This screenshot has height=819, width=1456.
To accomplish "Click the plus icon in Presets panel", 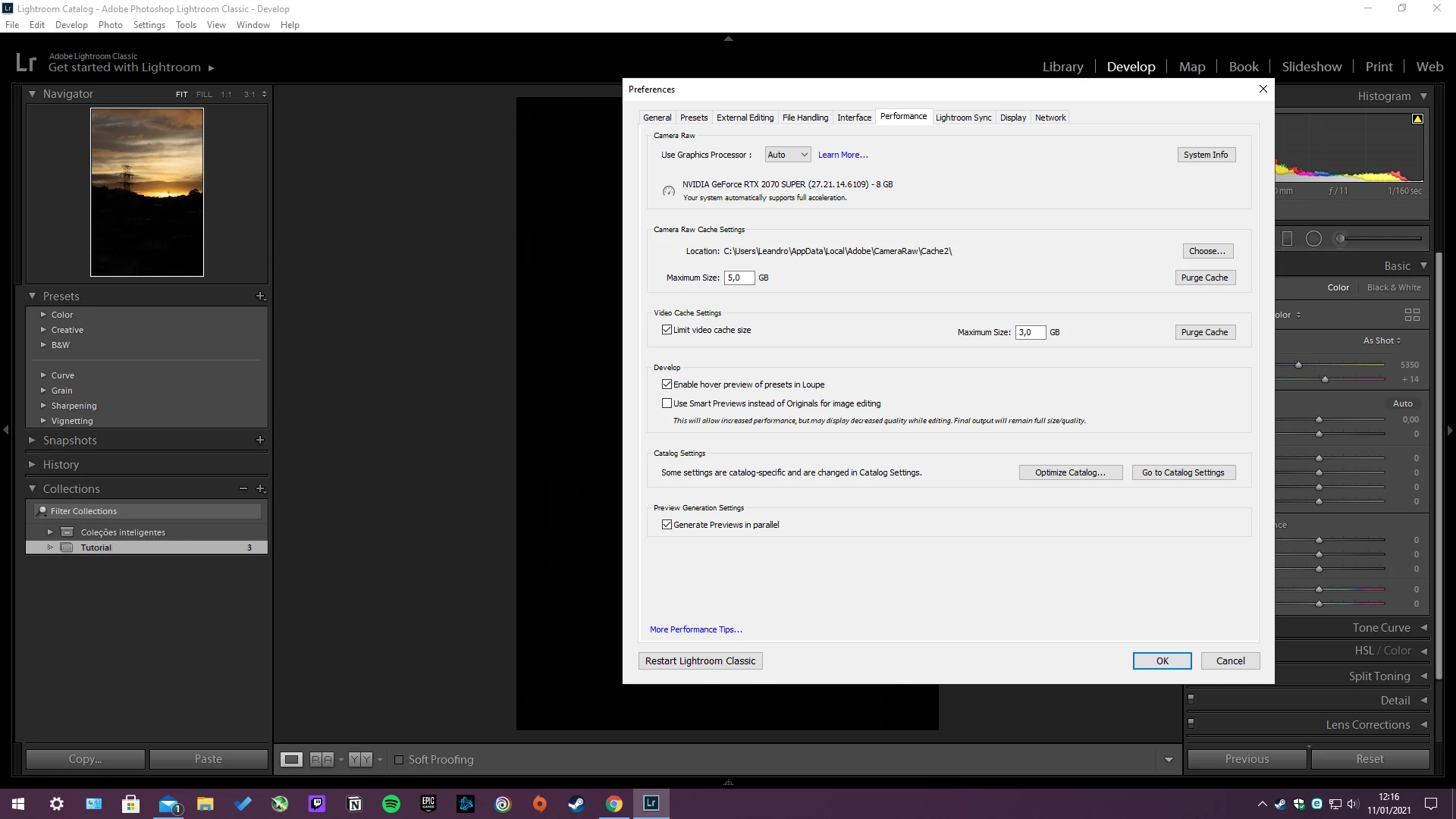I will [260, 297].
